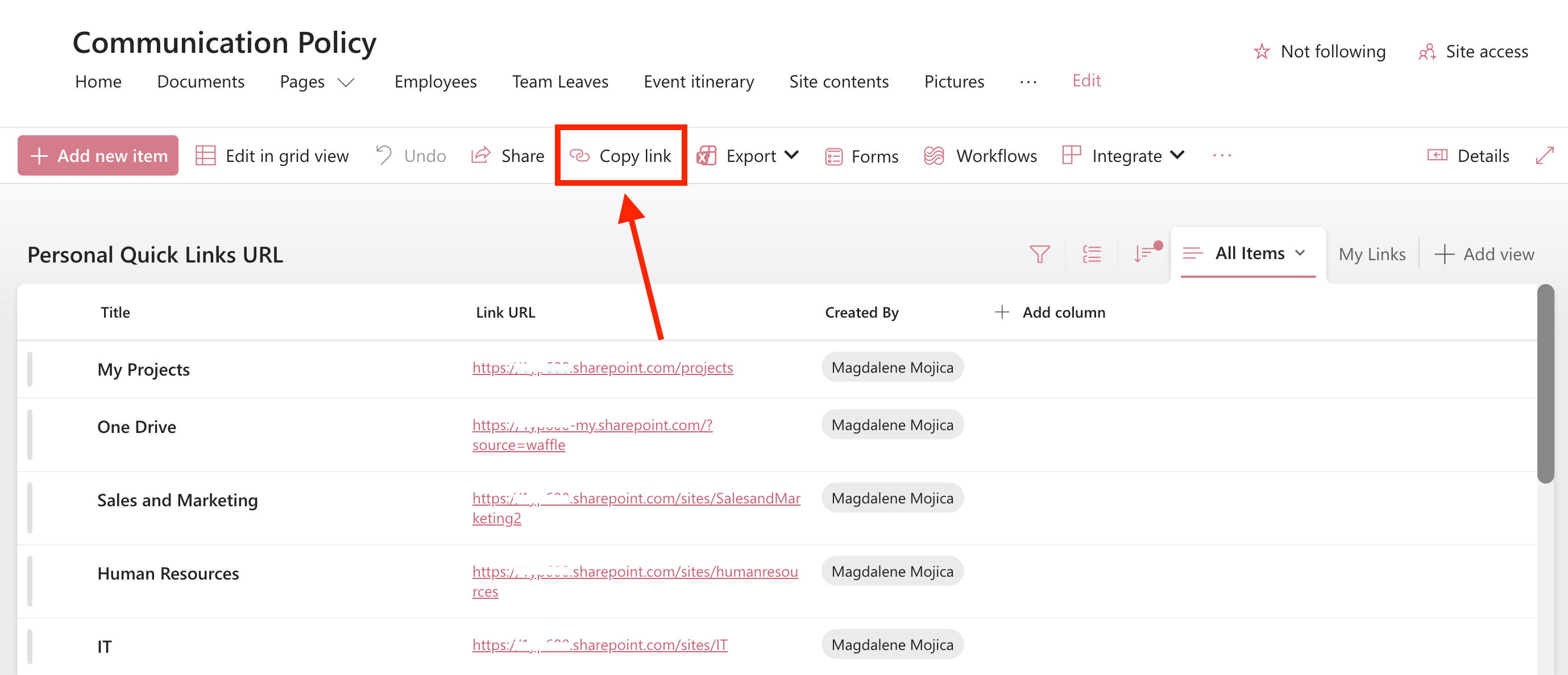Open Edit in grid view
The height and width of the screenshot is (675, 1568).
(x=272, y=156)
